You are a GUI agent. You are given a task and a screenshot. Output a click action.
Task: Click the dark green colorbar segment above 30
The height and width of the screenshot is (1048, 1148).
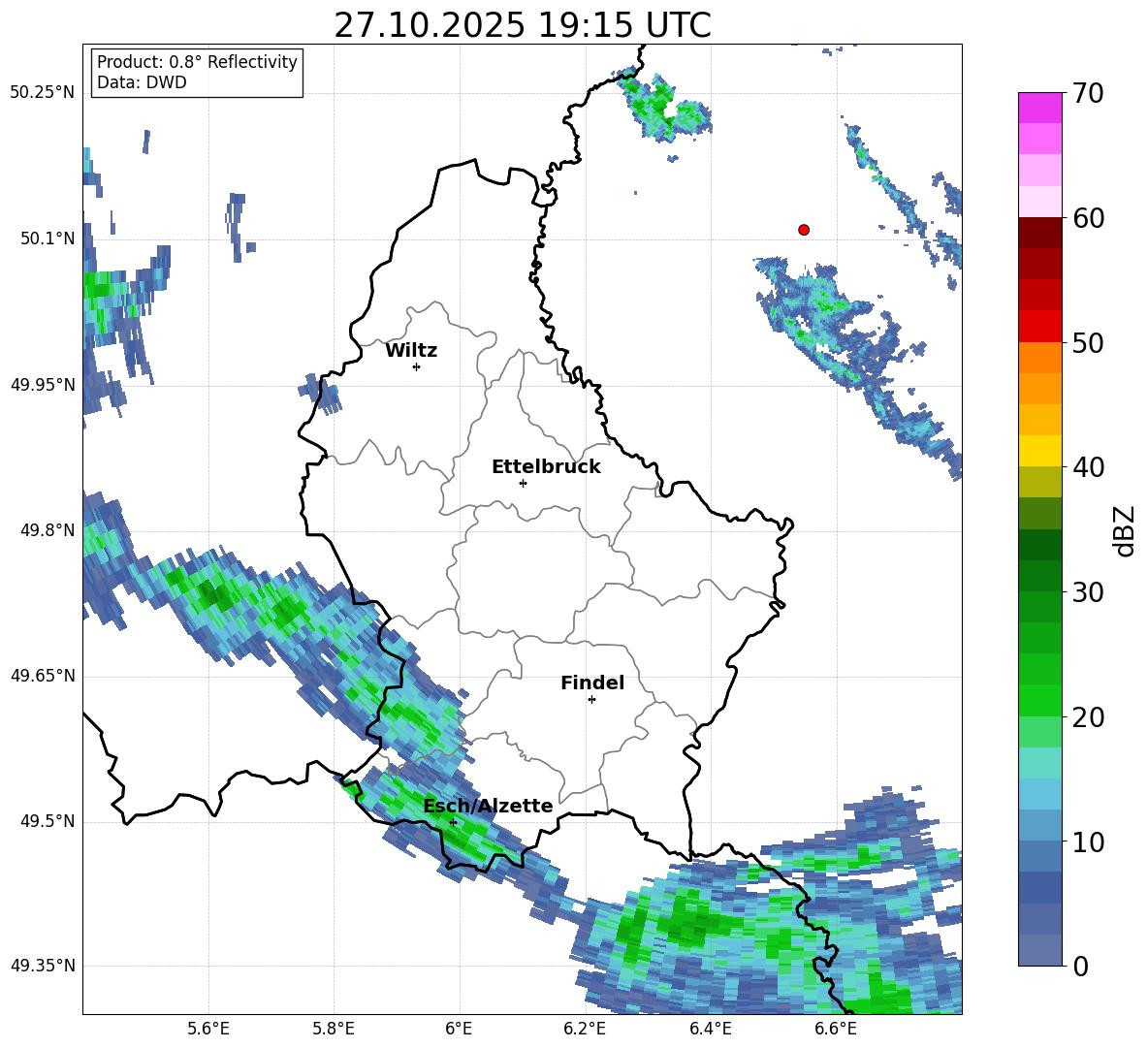pyautogui.click(x=1039, y=575)
